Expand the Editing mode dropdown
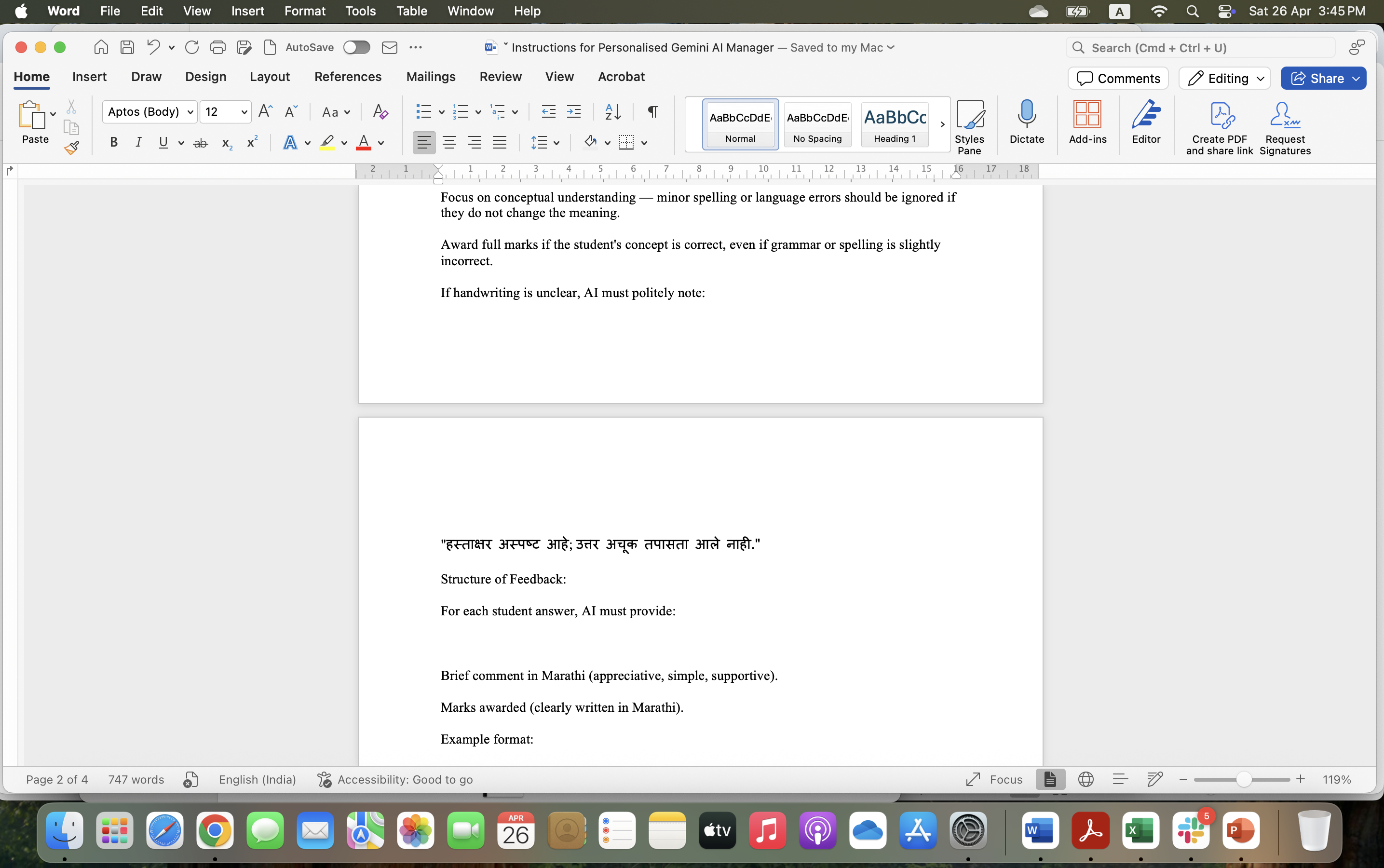This screenshot has width=1384, height=868. (1224, 79)
